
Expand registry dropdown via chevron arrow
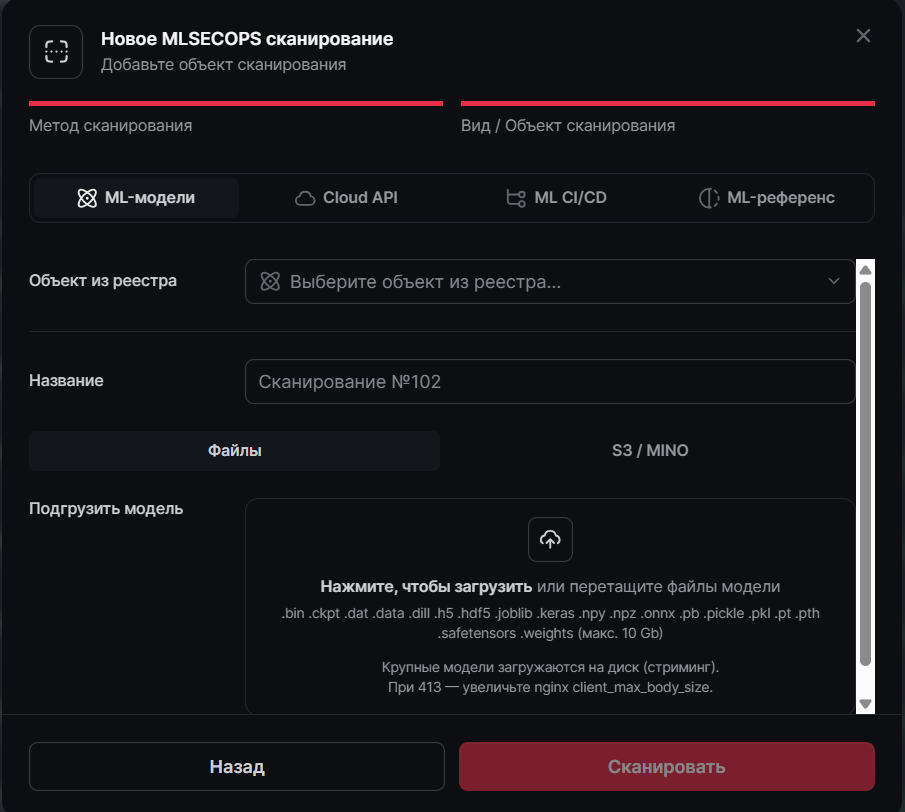coord(833,282)
